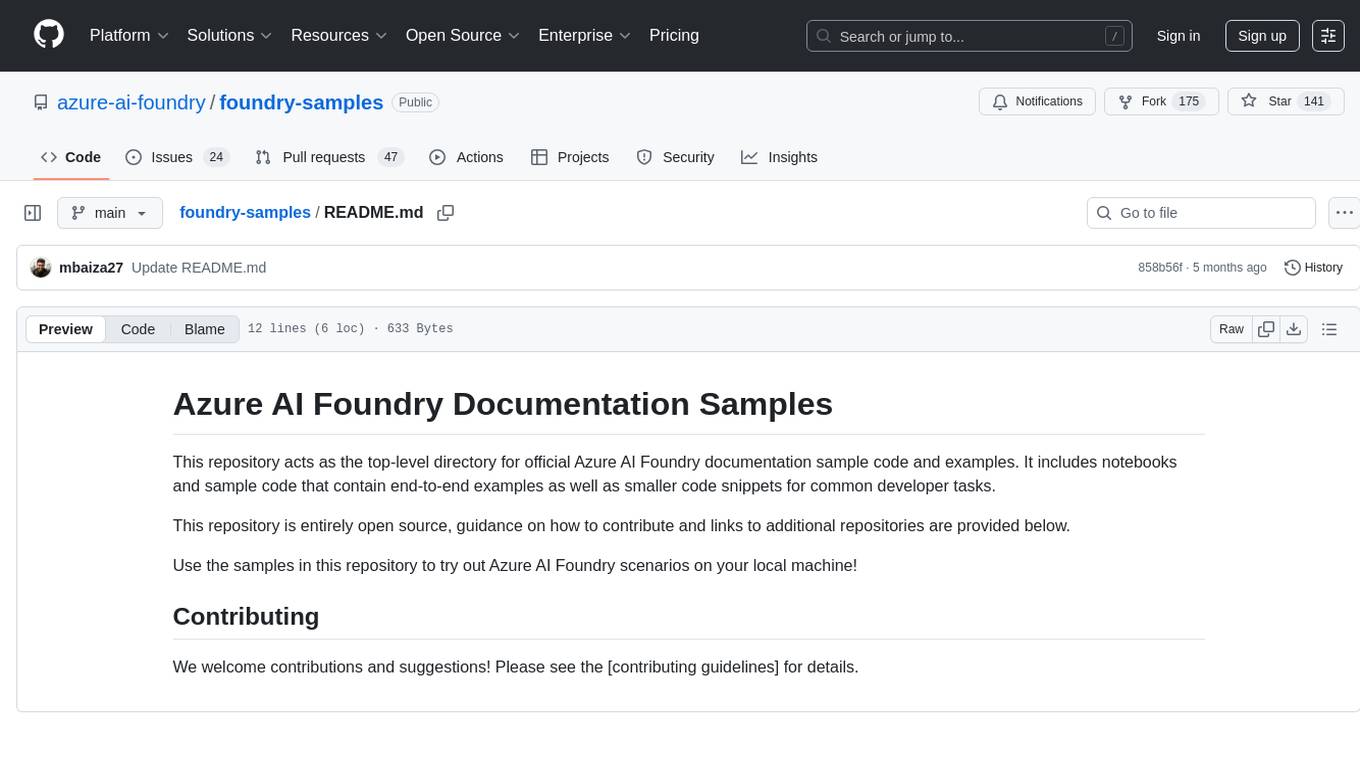Click the Contributing heading
The height and width of the screenshot is (764, 1360).
tap(246, 616)
